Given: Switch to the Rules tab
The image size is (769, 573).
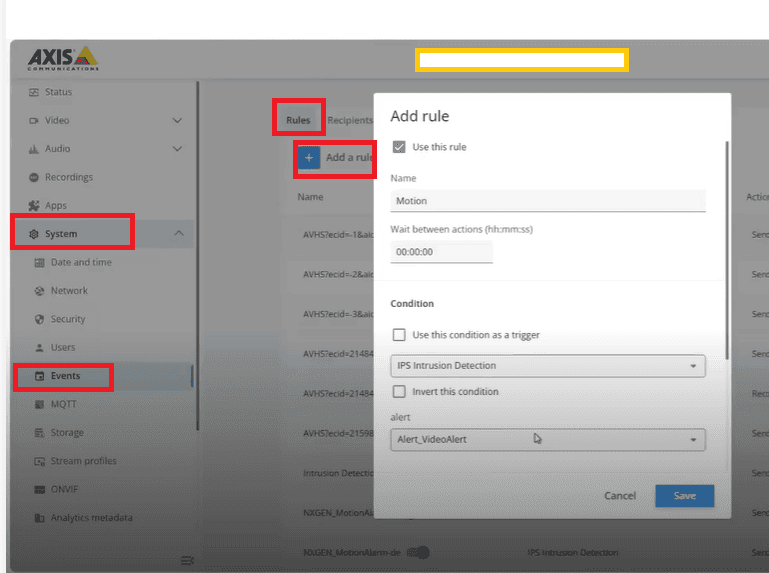Looking at the screenshot, I should pyautogui.click(x=298, y=120).
